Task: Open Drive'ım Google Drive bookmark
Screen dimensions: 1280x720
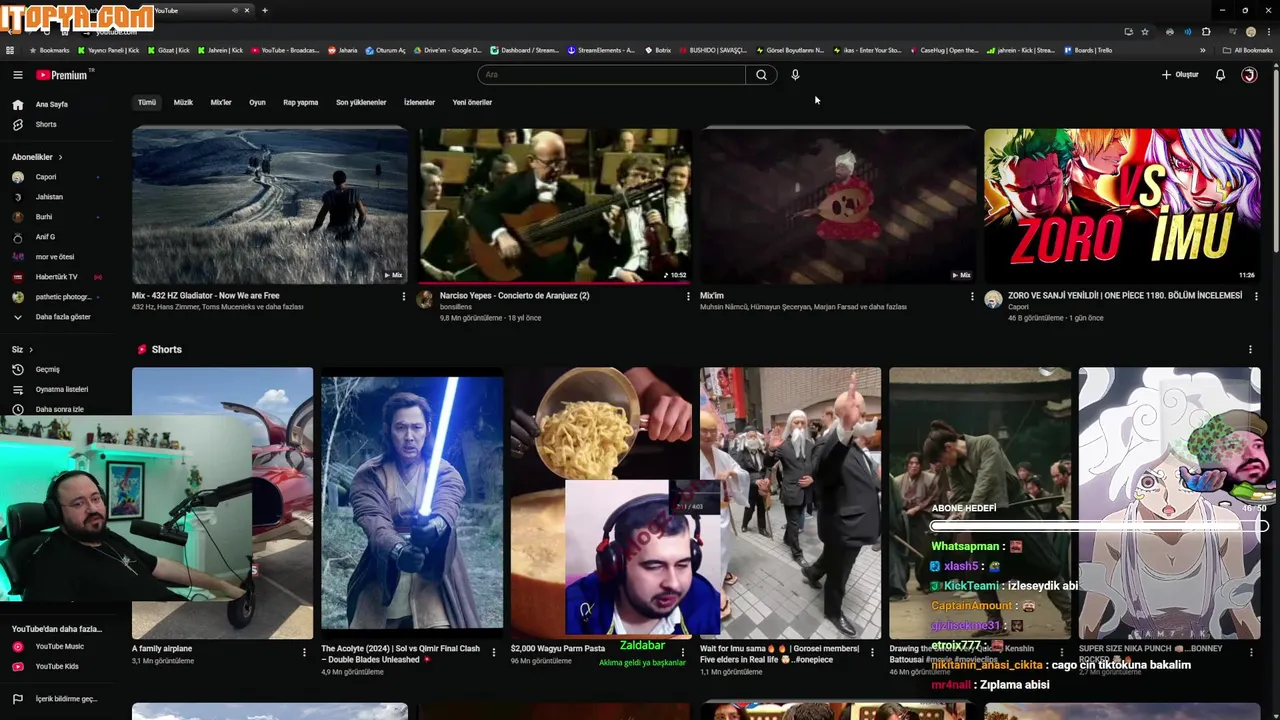Action: (x=447, y=50)
